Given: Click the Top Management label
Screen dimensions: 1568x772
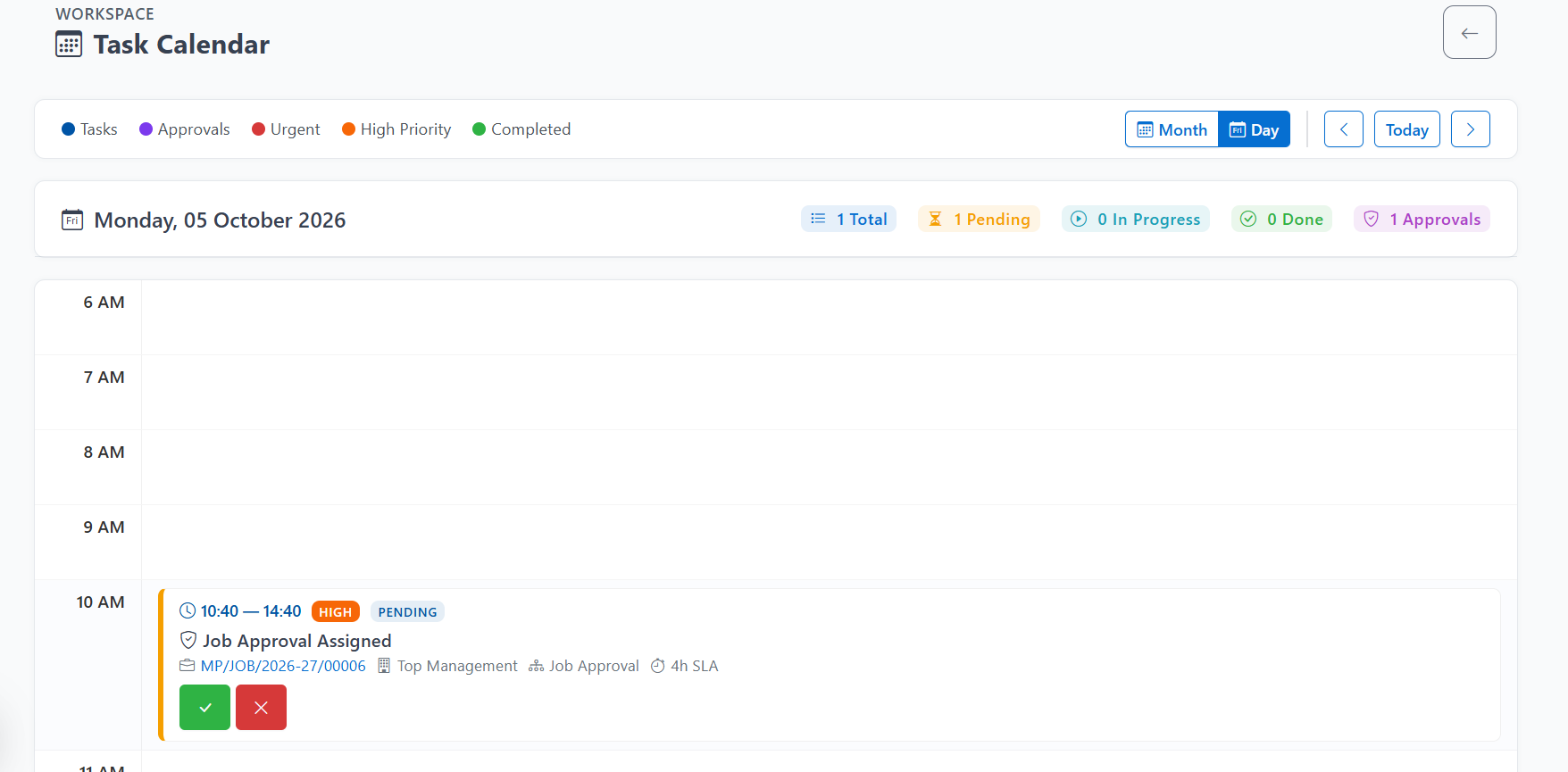Looking at the screenshot, I should click(457, 666).
